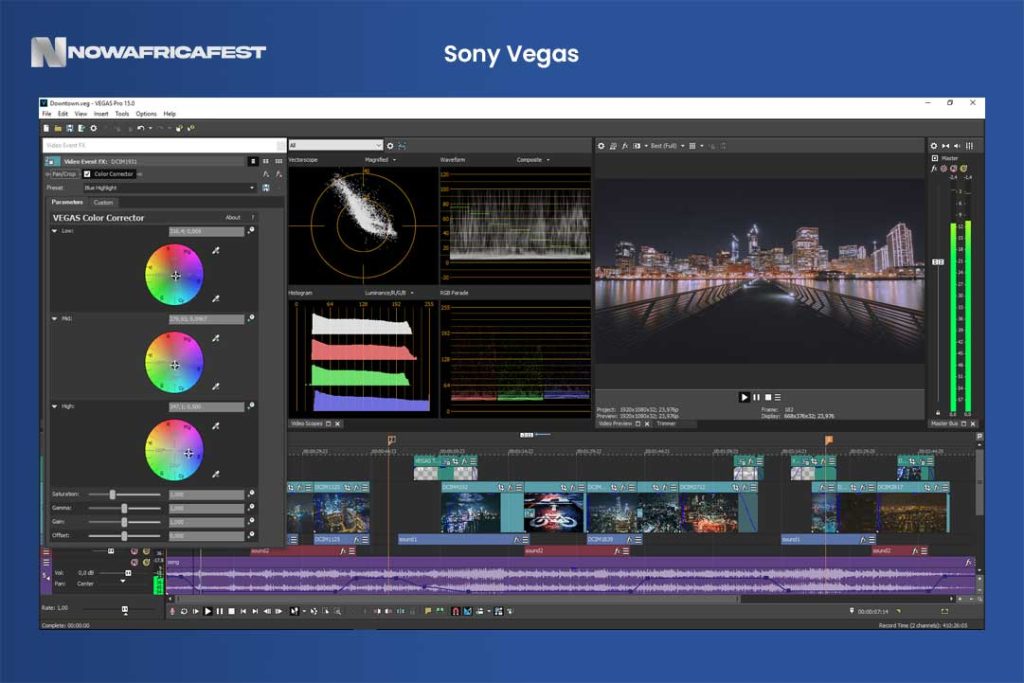Screen dimensions: 1024x683
Task: Open the video scopes All dropdown
Action: 335,146
